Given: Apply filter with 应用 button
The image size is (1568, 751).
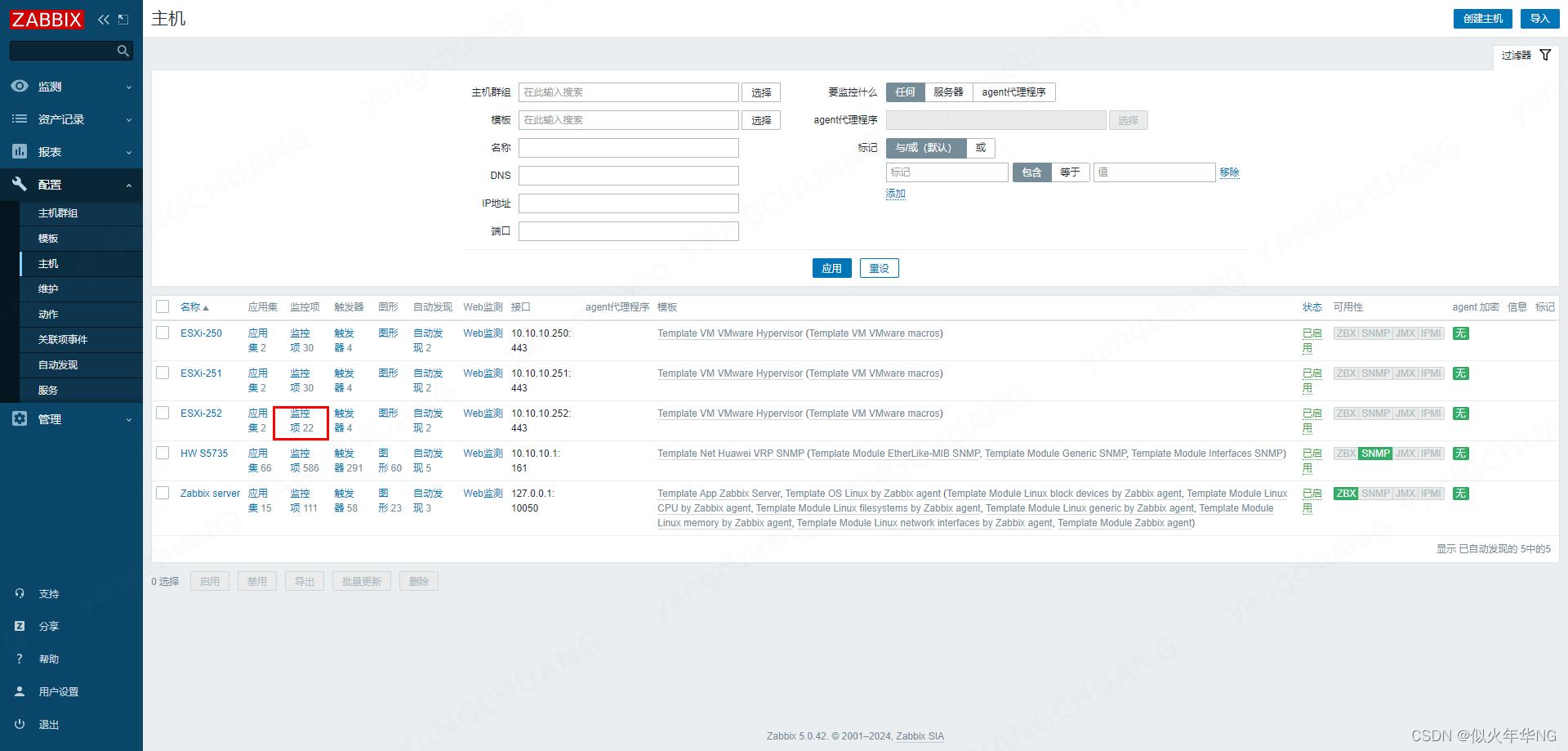Looking at the screenshot, I should point(831,268).
